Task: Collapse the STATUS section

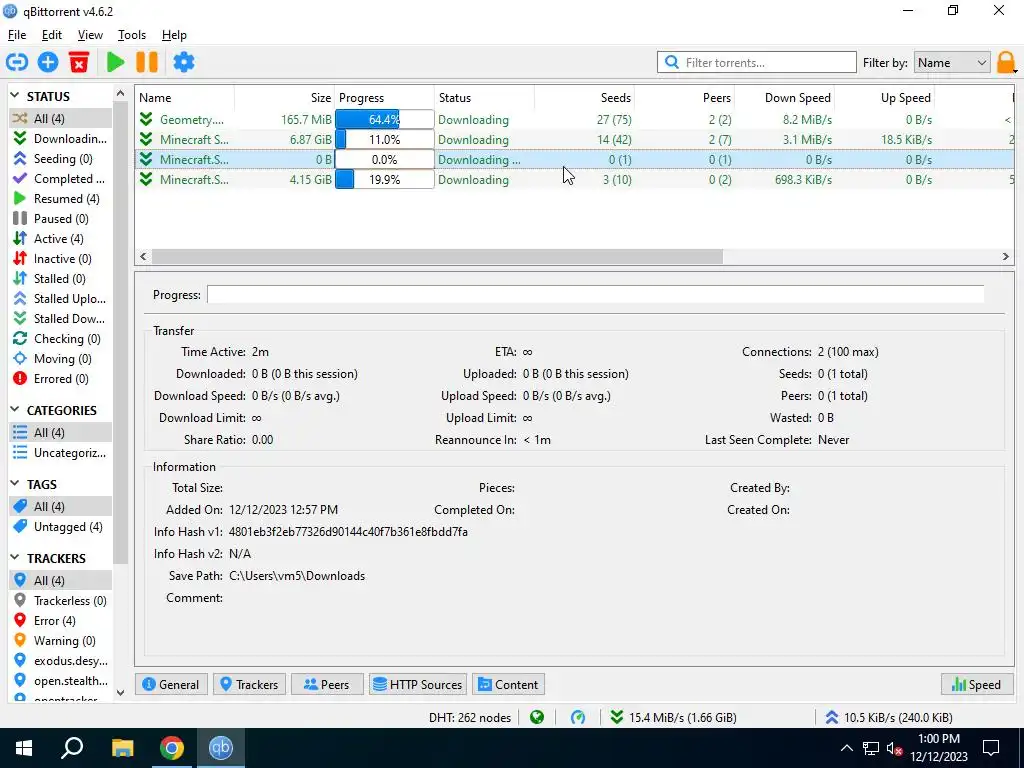Action: [15, 96]
